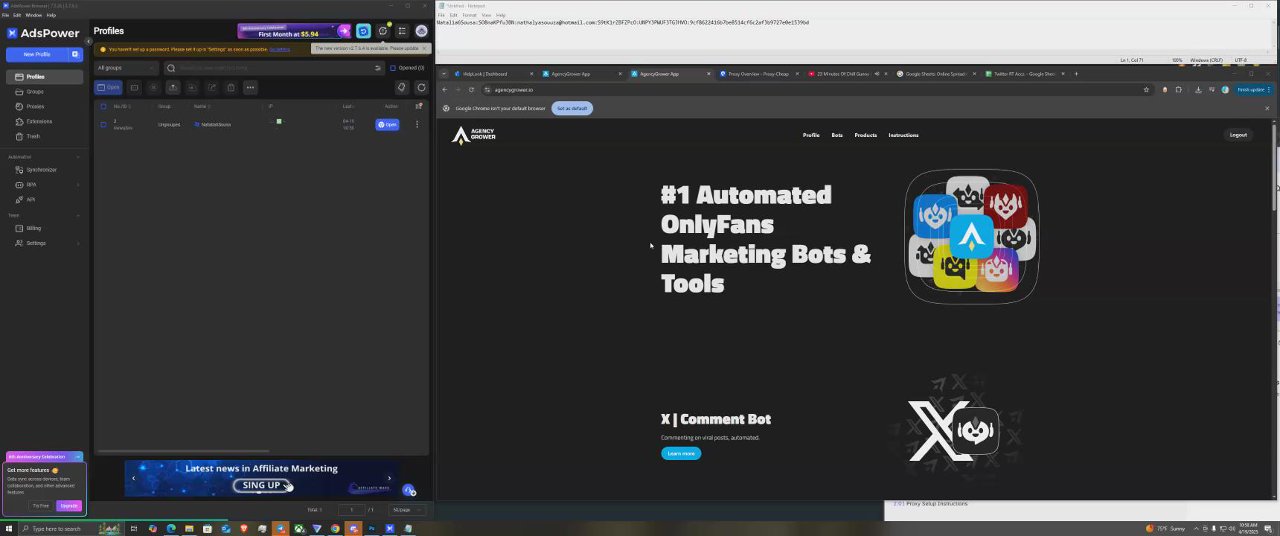Click the Upgrade button in features card
Viewport: 1280px width, 536px height.
click(69, 506)
